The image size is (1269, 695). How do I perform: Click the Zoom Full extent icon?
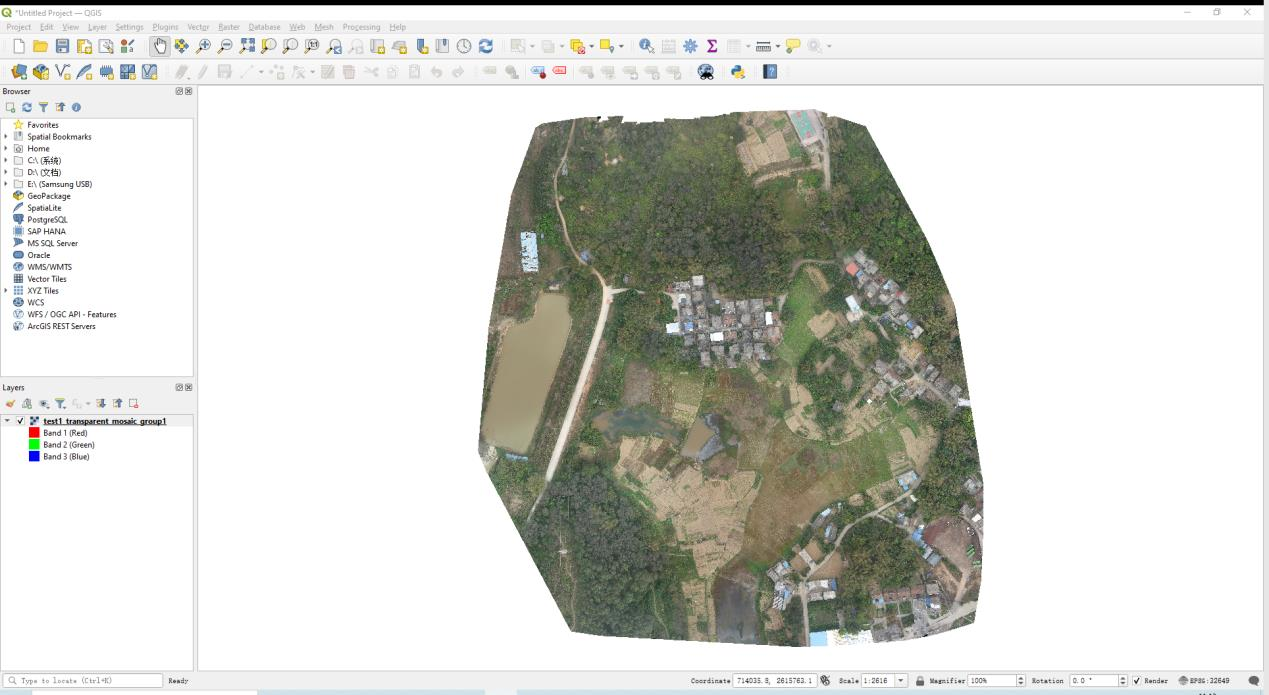coord(247,46)
